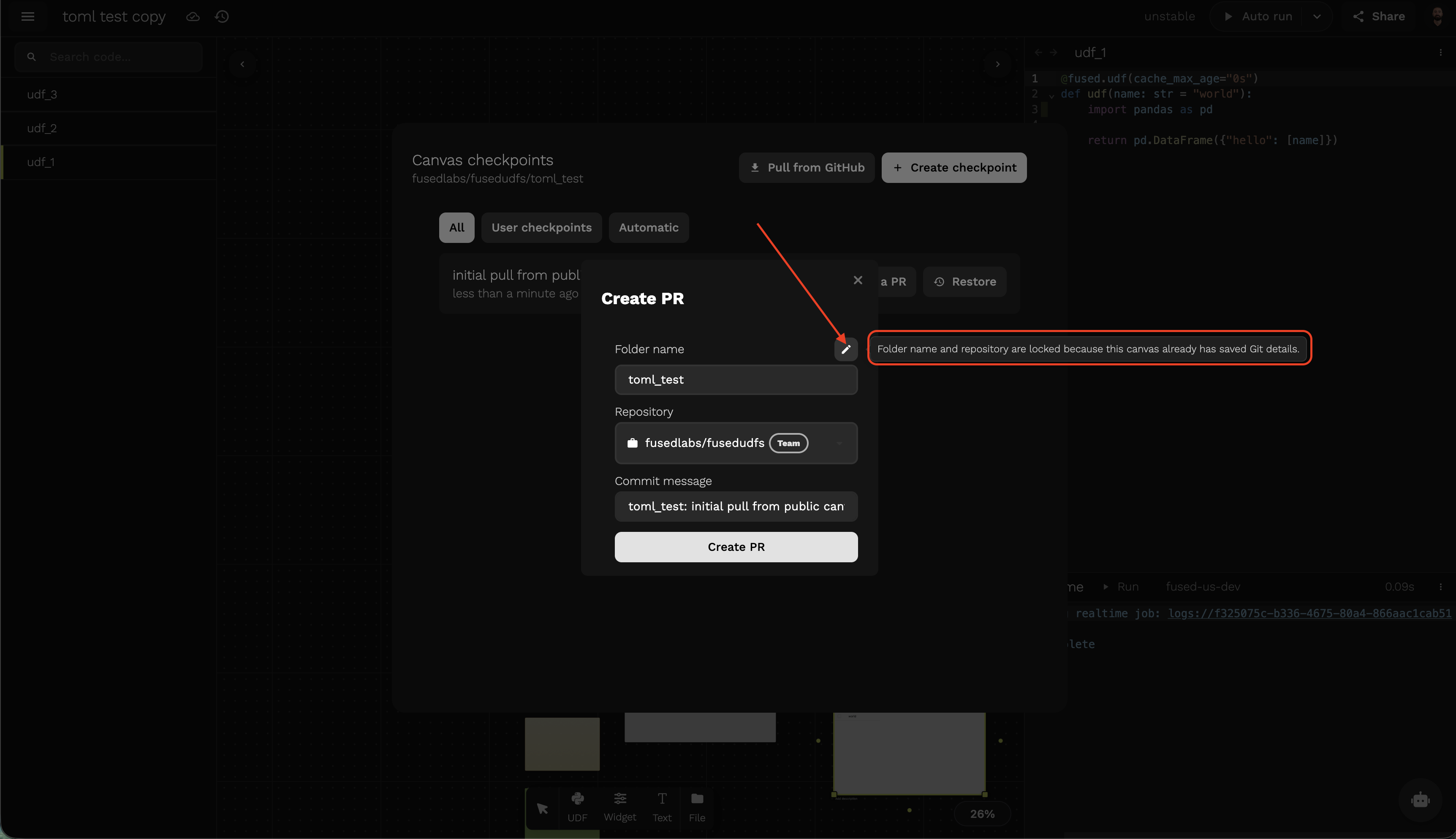Go forward in the code editor
The image size is (1456, 839).
[x=1054, y=52]
